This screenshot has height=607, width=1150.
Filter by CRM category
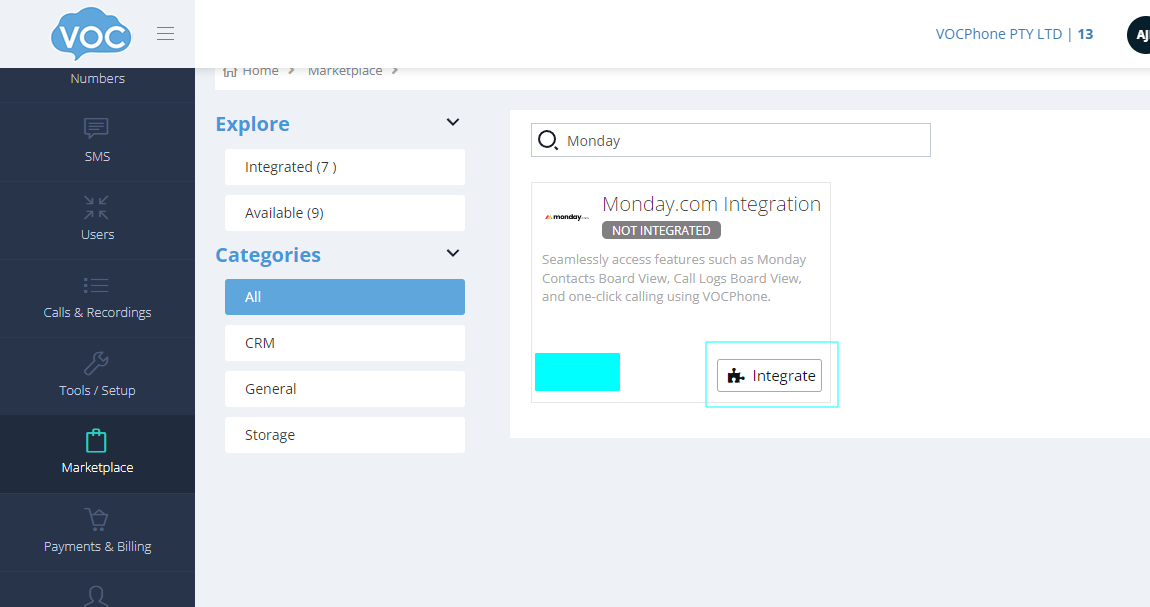click(345, 343)
